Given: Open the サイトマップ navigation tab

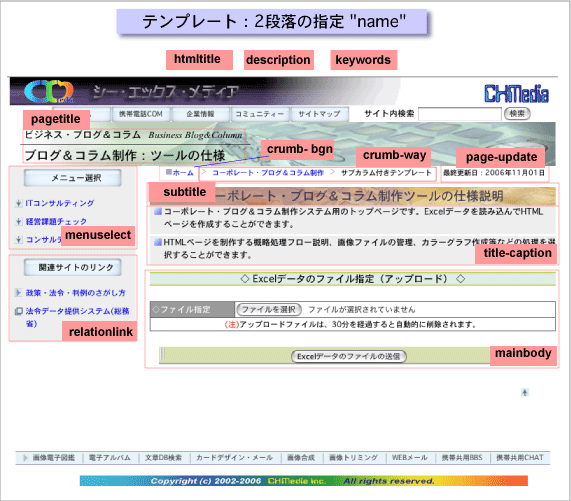Looking at the screenshot, I should [319, 114].
